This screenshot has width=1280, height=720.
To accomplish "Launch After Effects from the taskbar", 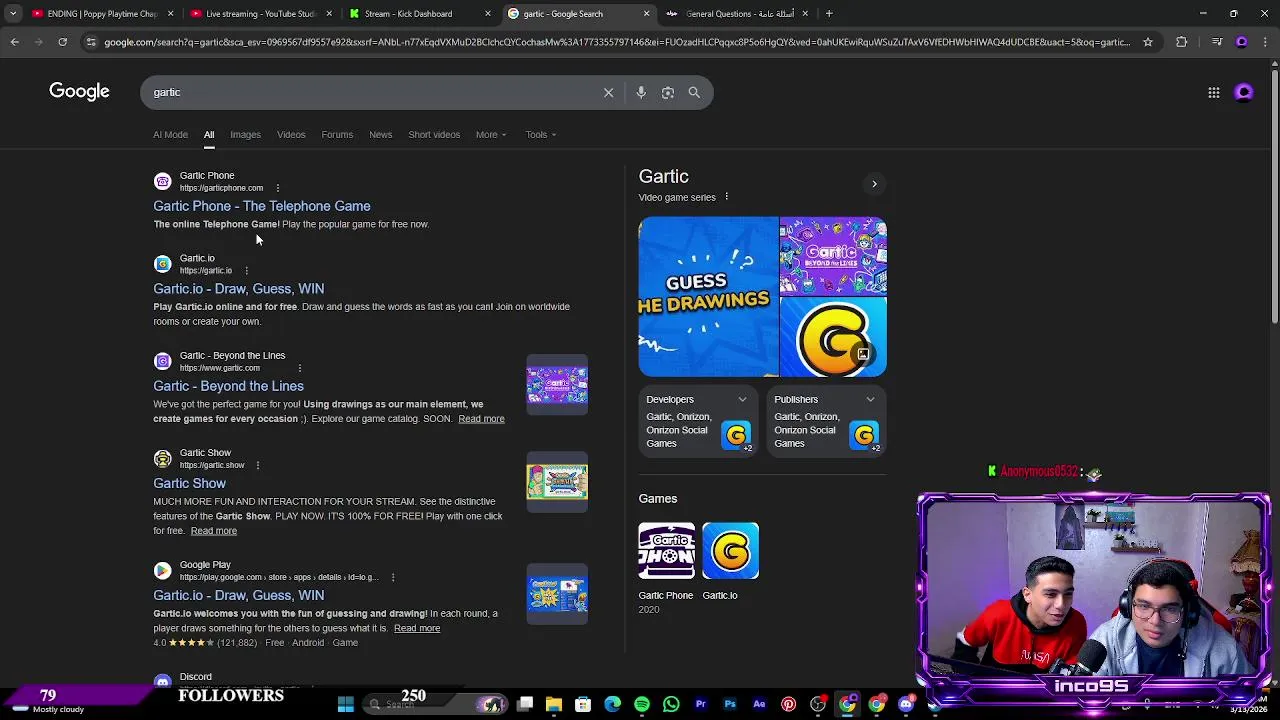I will coord(759,704).
